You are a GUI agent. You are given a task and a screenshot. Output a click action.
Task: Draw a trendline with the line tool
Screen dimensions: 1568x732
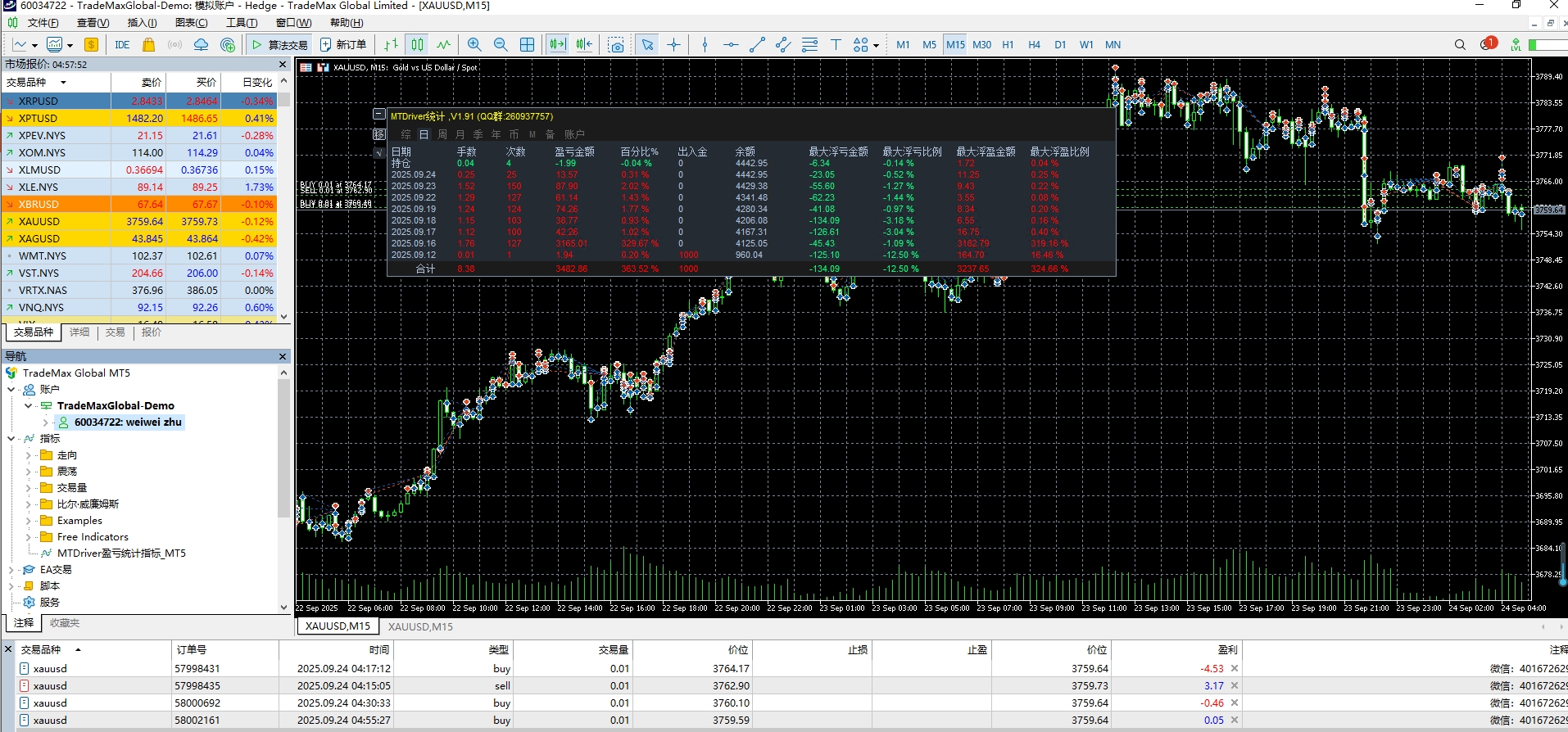(x=757, y=45)
